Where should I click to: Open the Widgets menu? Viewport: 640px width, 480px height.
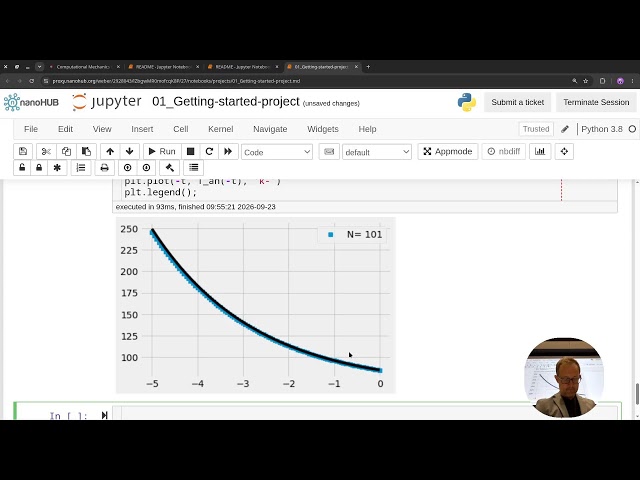click(323, 129)
